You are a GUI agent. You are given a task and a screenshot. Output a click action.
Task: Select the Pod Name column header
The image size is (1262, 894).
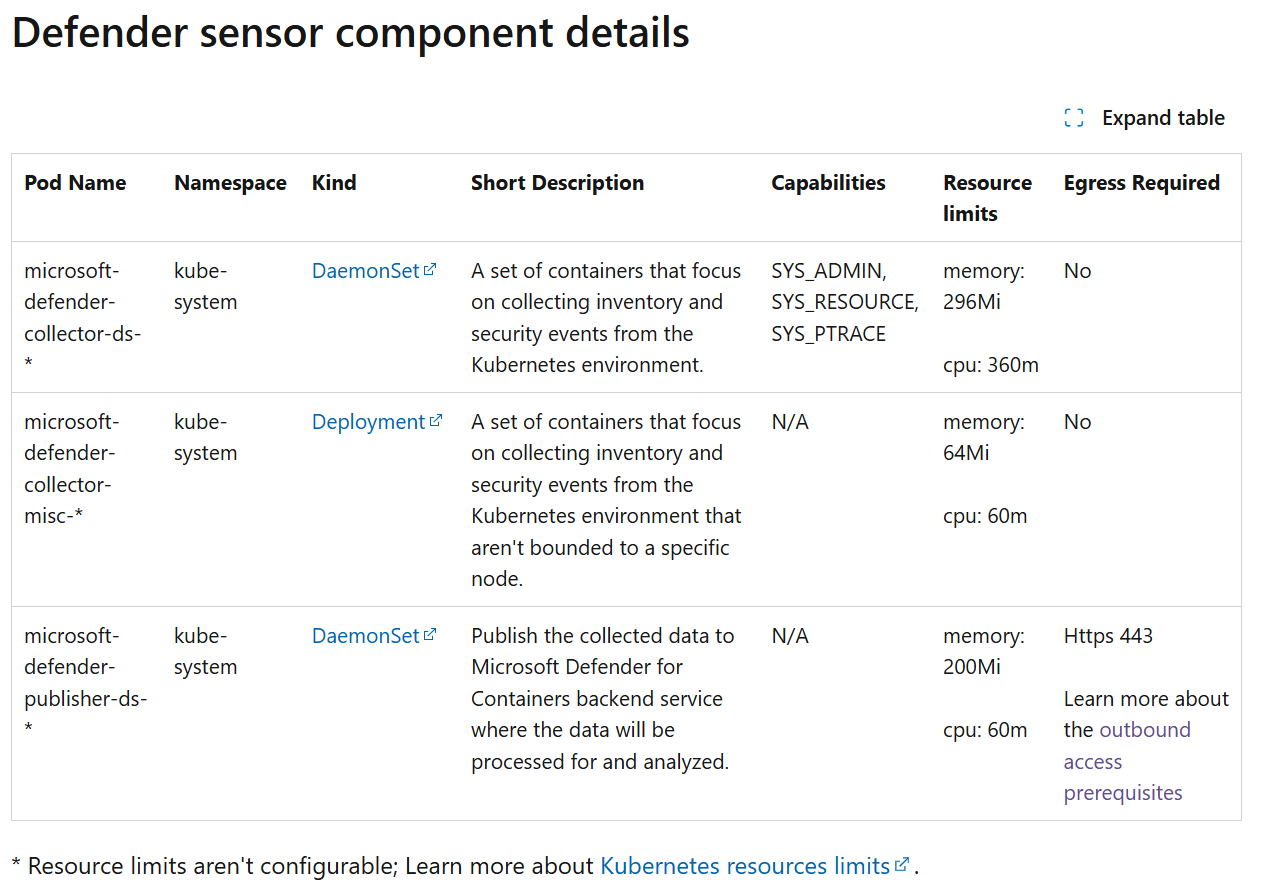(75, 182)
